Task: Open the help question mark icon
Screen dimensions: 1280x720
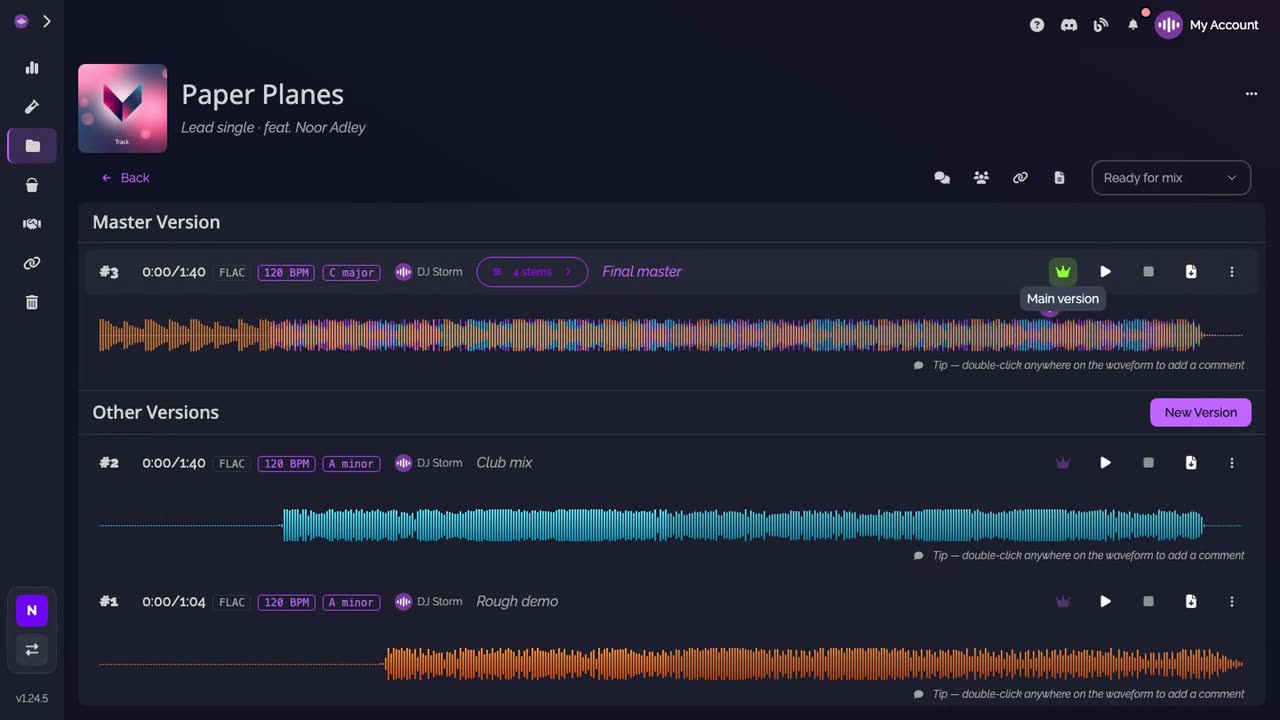Action: click(1037, 25)
